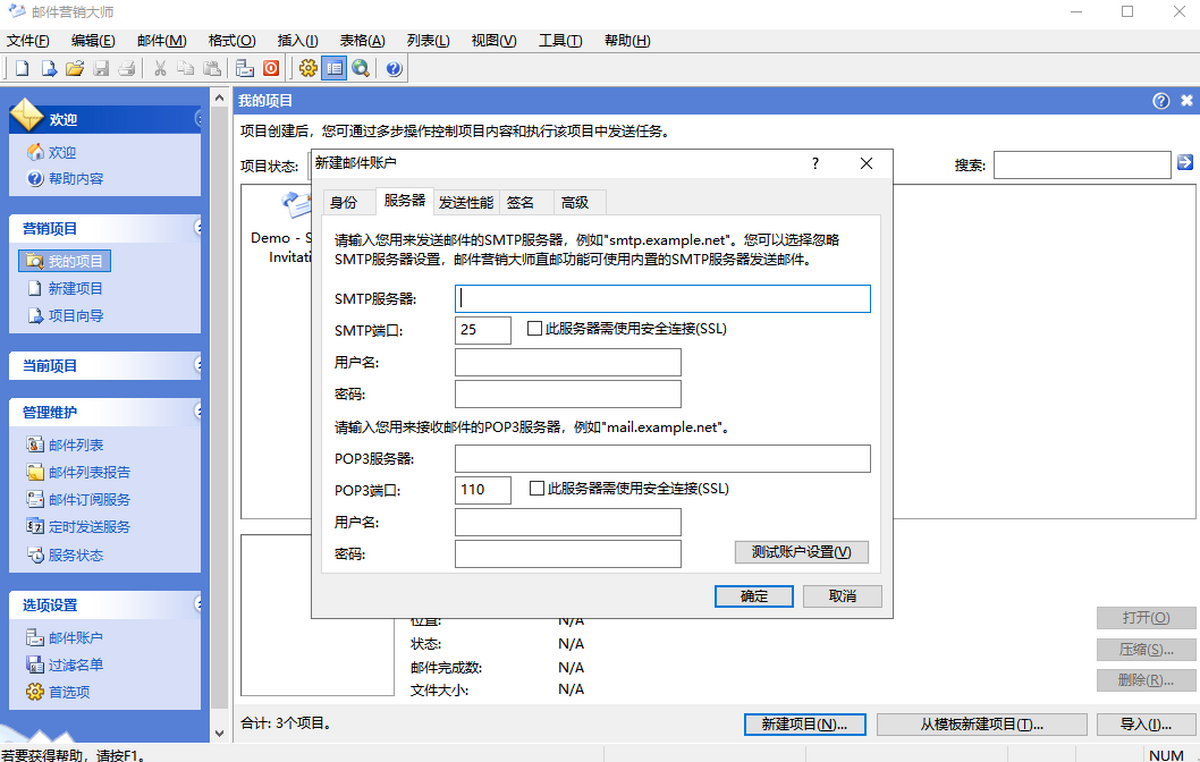Click 从模板新建项目(T)... button
1200x762 pixels.
(982, 724)
